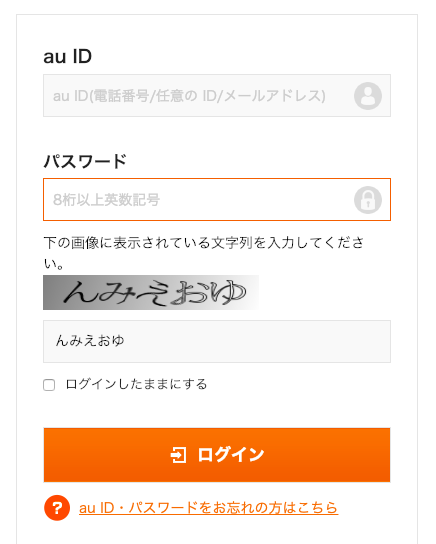Click the distorted captcha image
This screenshot has width=436, height=544.
tap(151, 292)
